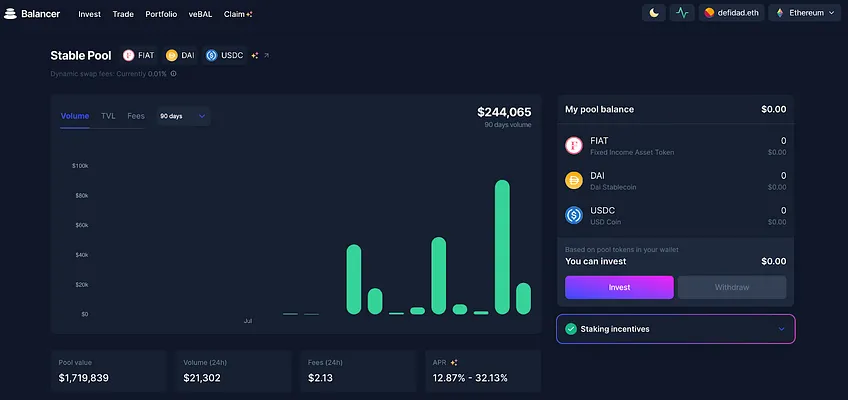Open the veBAL menu item
The image size is (848, 400).
point(200,14)
